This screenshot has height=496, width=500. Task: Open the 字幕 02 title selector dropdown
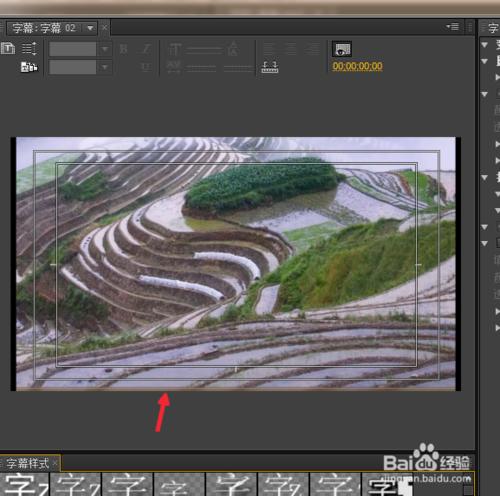point(90,28)
